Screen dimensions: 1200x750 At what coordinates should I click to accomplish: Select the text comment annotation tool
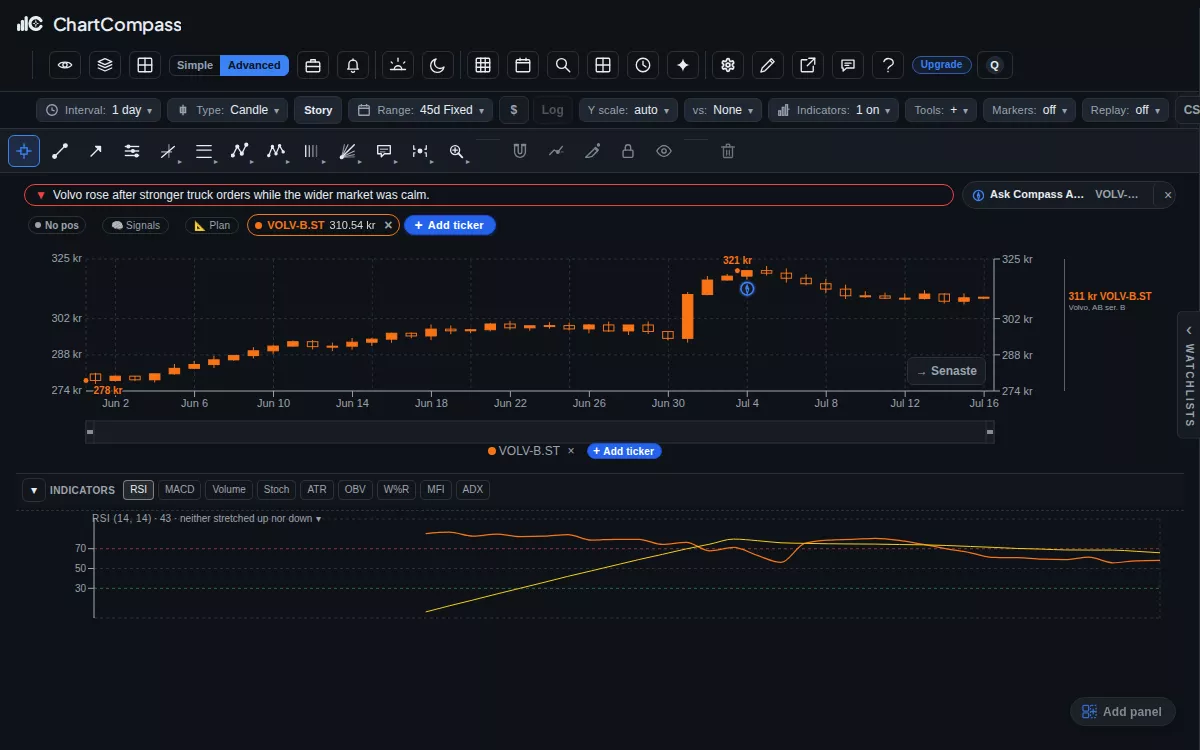[x=384, y=151]
